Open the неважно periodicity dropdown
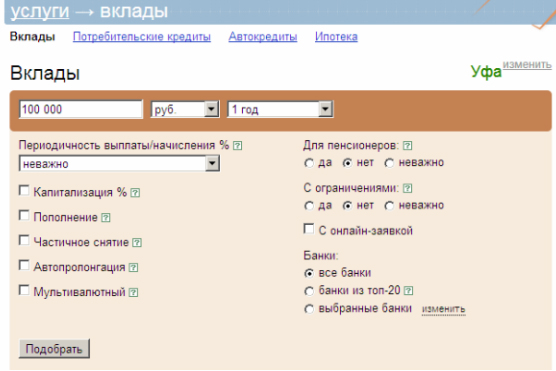The width and height of the screenshot is (556, 371). point(119,164)
